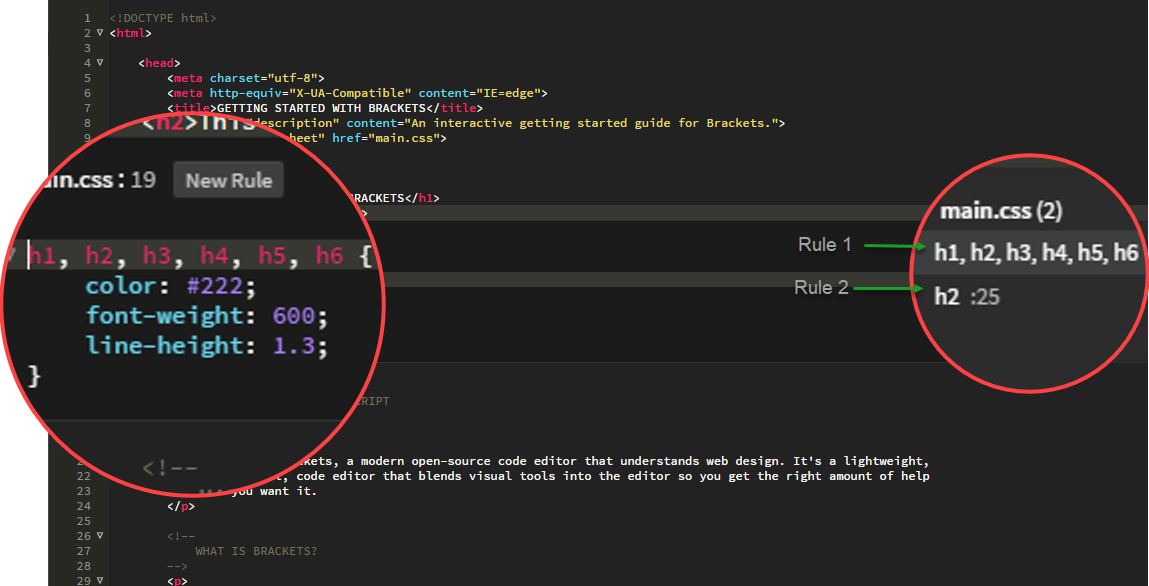Select Rule 2 entry h2 :25
This screenshot has width=1149, height=586.
click(x=968, y=296)
